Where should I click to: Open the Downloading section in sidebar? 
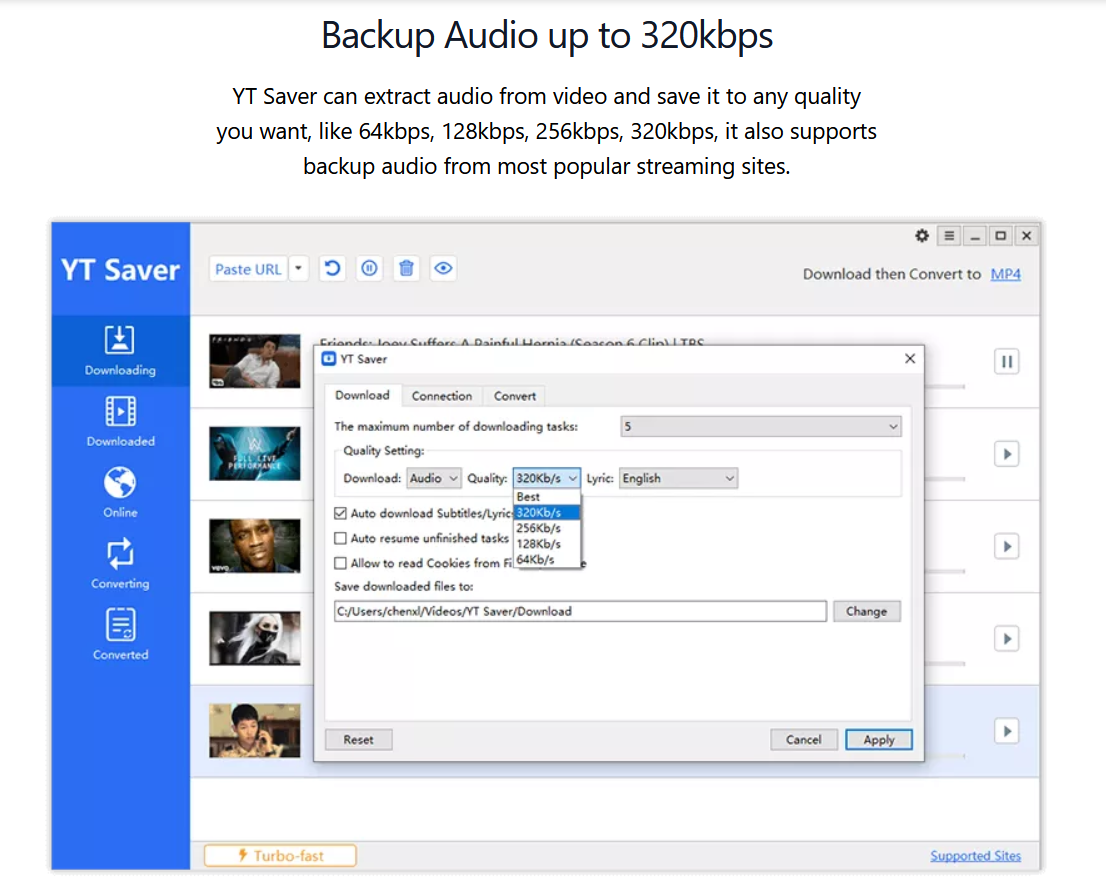click(120, 351)
